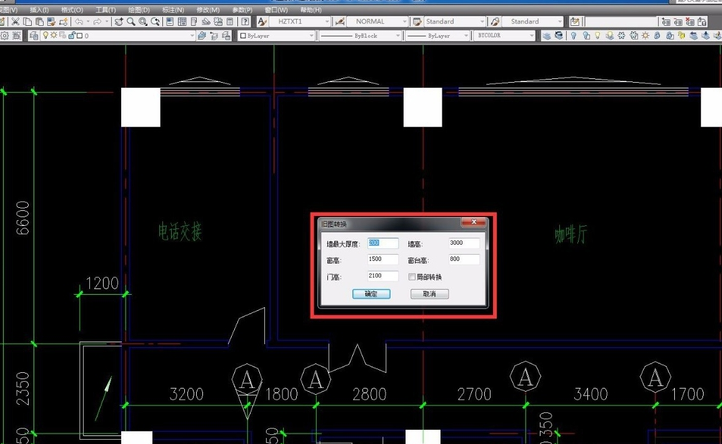
Task: Open the DesignCenter icon
Action: click(x=182, y=22)
